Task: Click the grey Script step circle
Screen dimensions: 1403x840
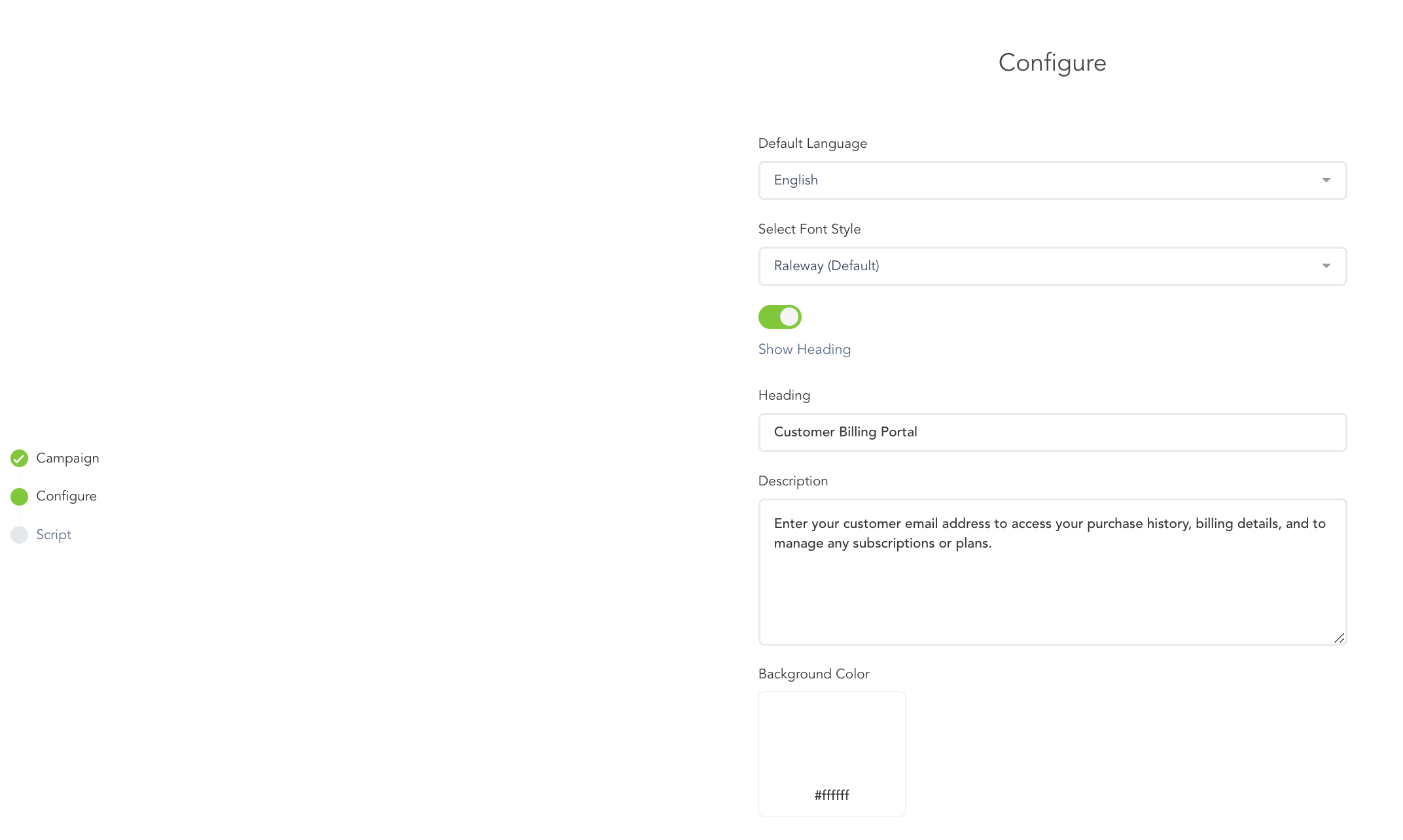Action: pos(19,535)
